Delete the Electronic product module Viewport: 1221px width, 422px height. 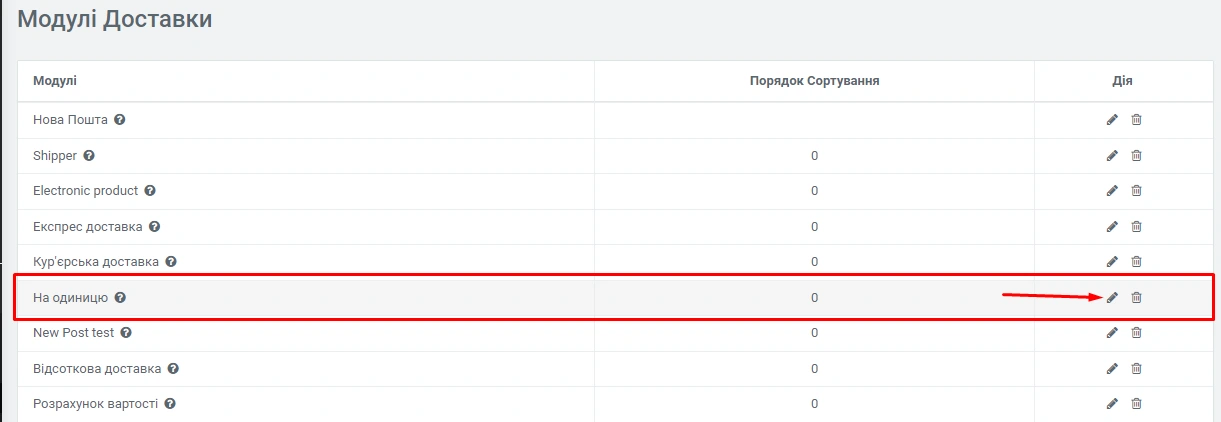pos(1136,191)
